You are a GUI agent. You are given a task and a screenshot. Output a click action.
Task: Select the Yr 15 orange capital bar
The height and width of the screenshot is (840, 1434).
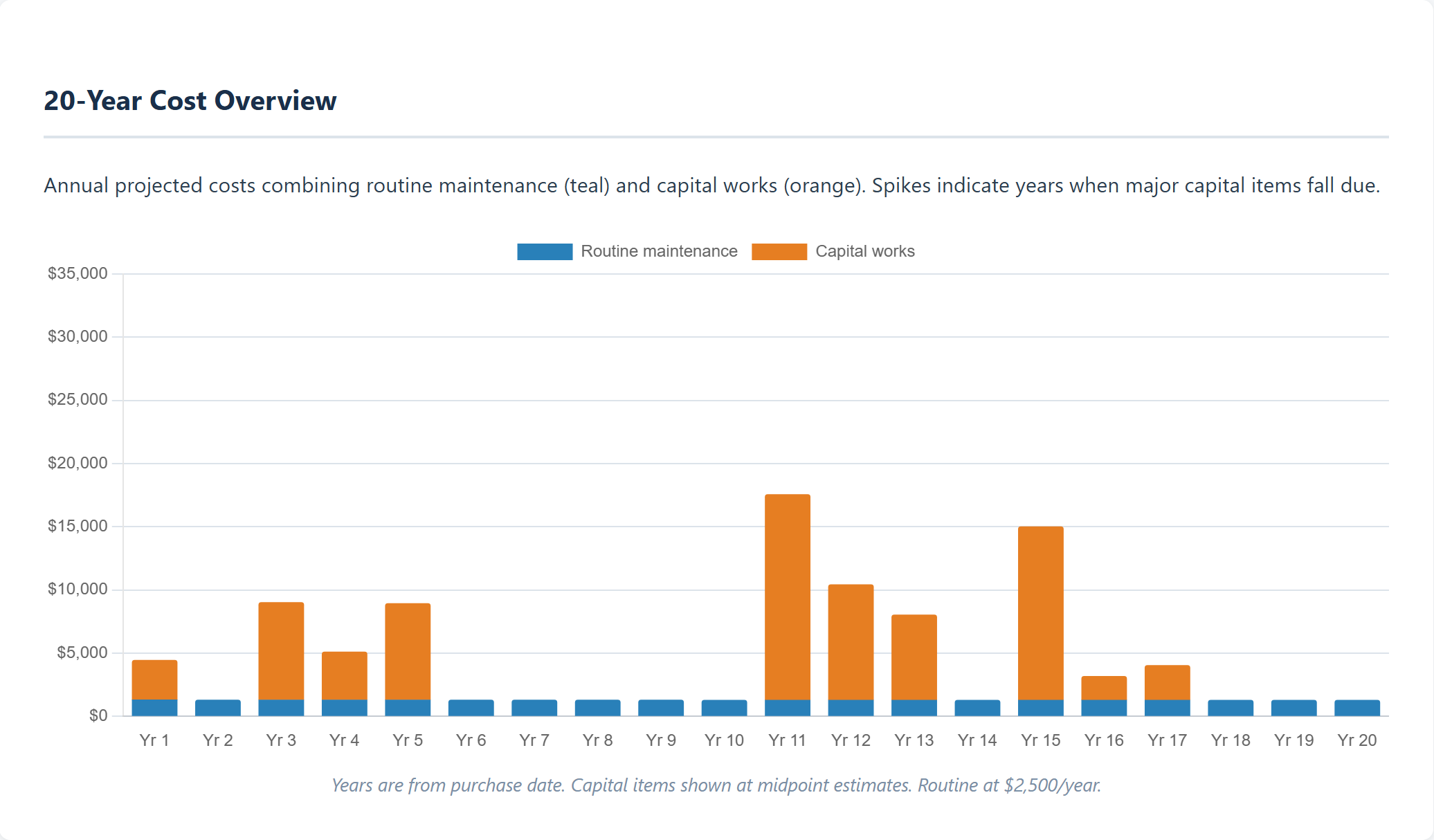[x=1041, y=613]
